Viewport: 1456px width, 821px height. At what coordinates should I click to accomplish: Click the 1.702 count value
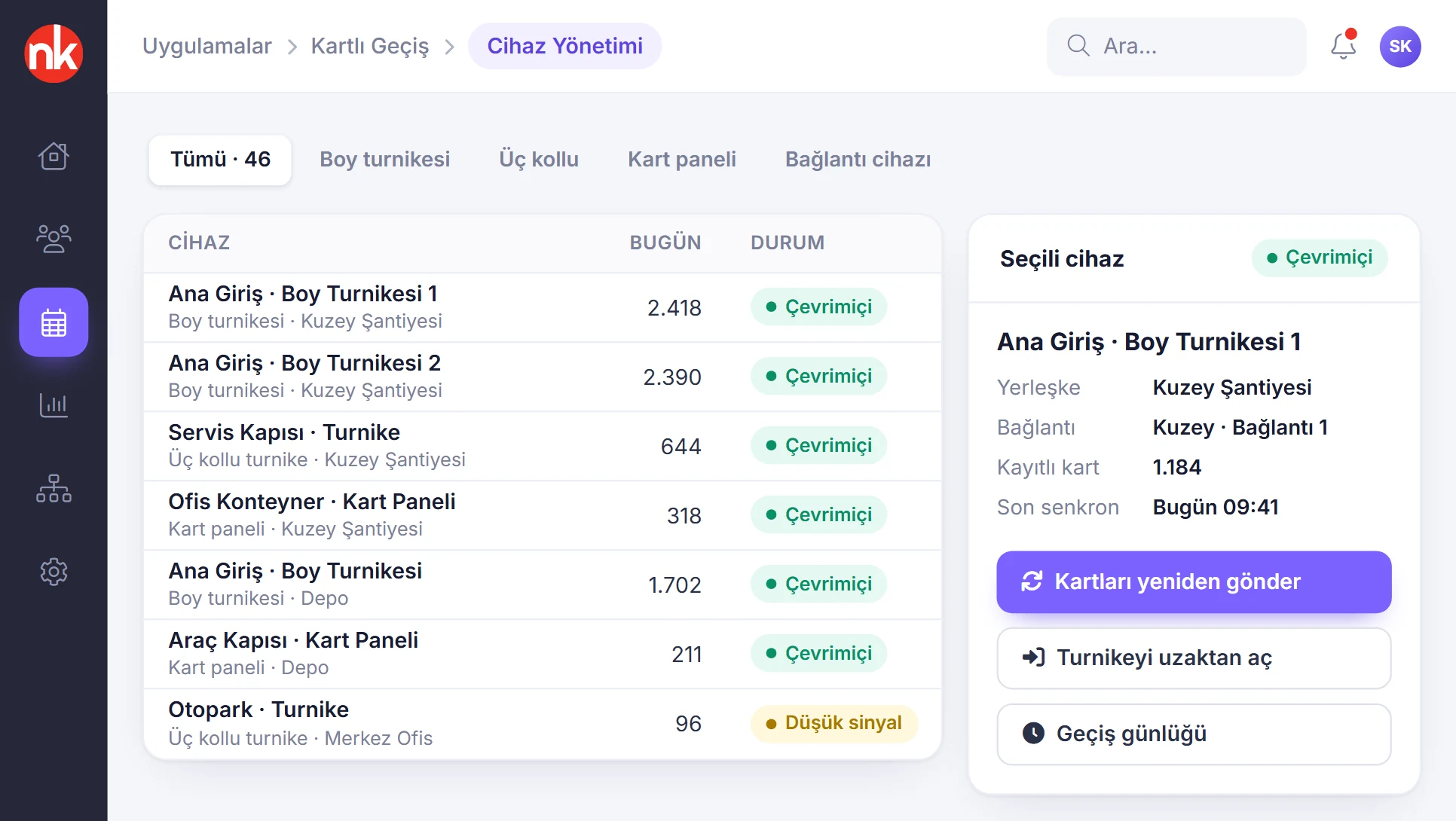674,585
